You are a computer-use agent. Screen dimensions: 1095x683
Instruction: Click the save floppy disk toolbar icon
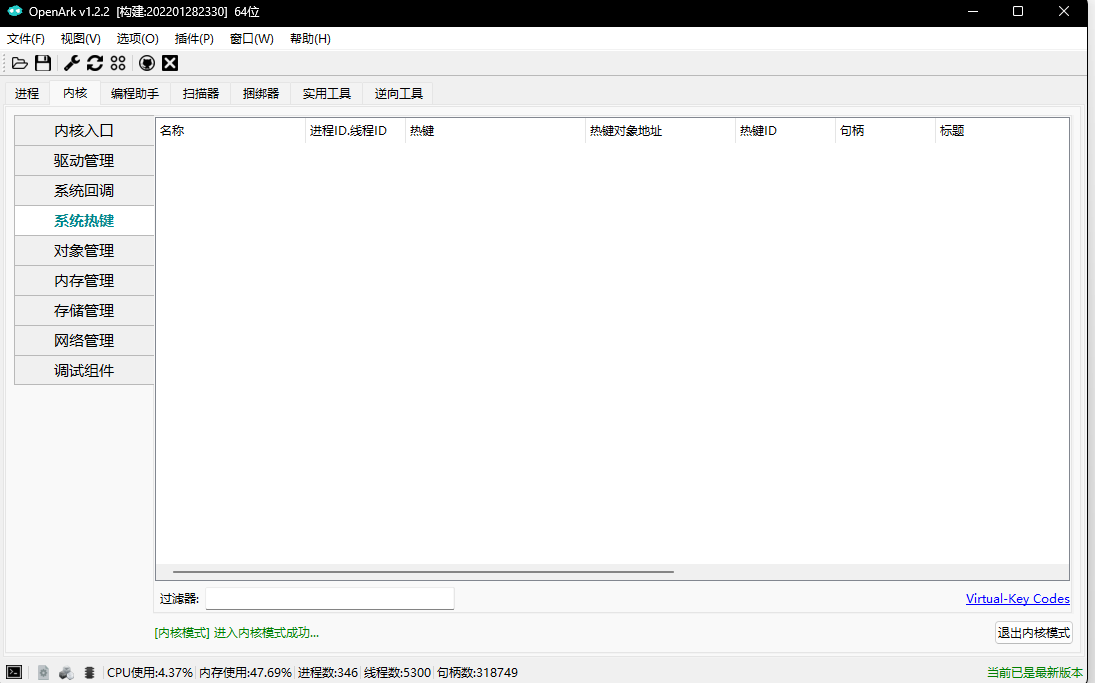tap(43, 64)
